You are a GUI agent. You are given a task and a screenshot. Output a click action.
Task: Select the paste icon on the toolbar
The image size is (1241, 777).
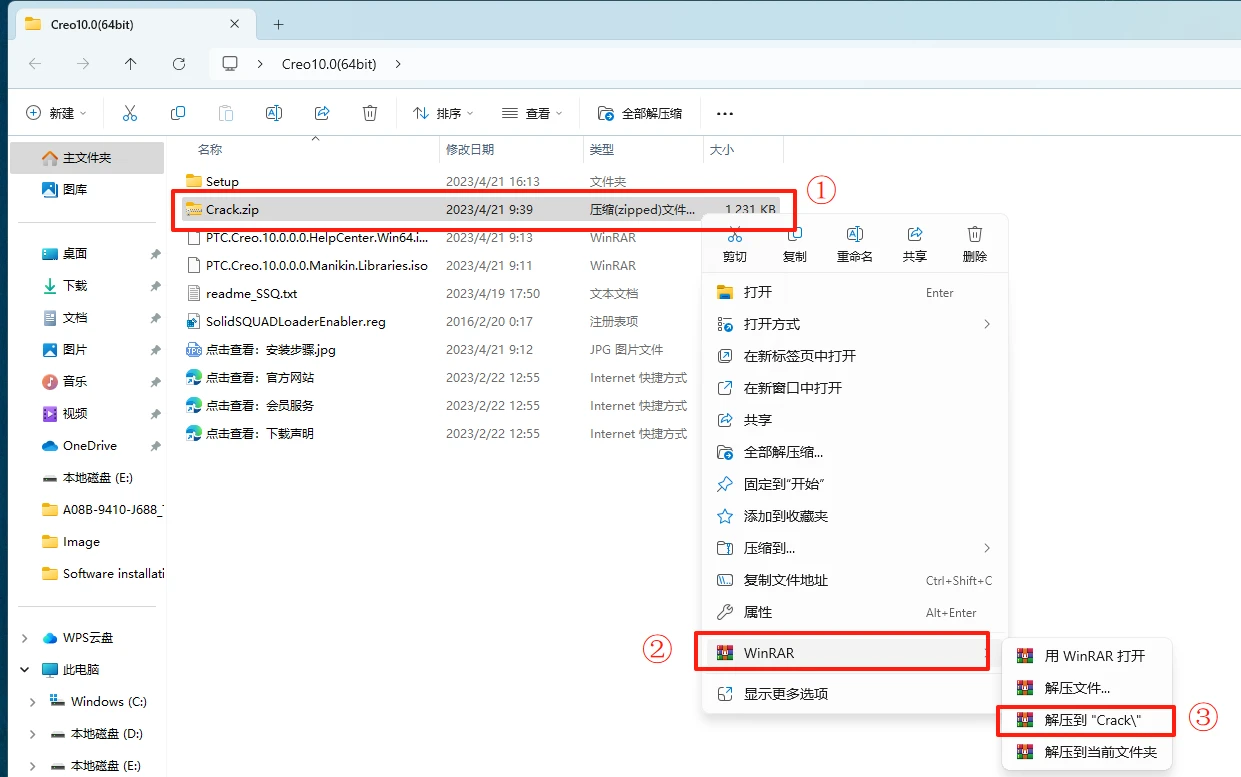coord(226,112)
